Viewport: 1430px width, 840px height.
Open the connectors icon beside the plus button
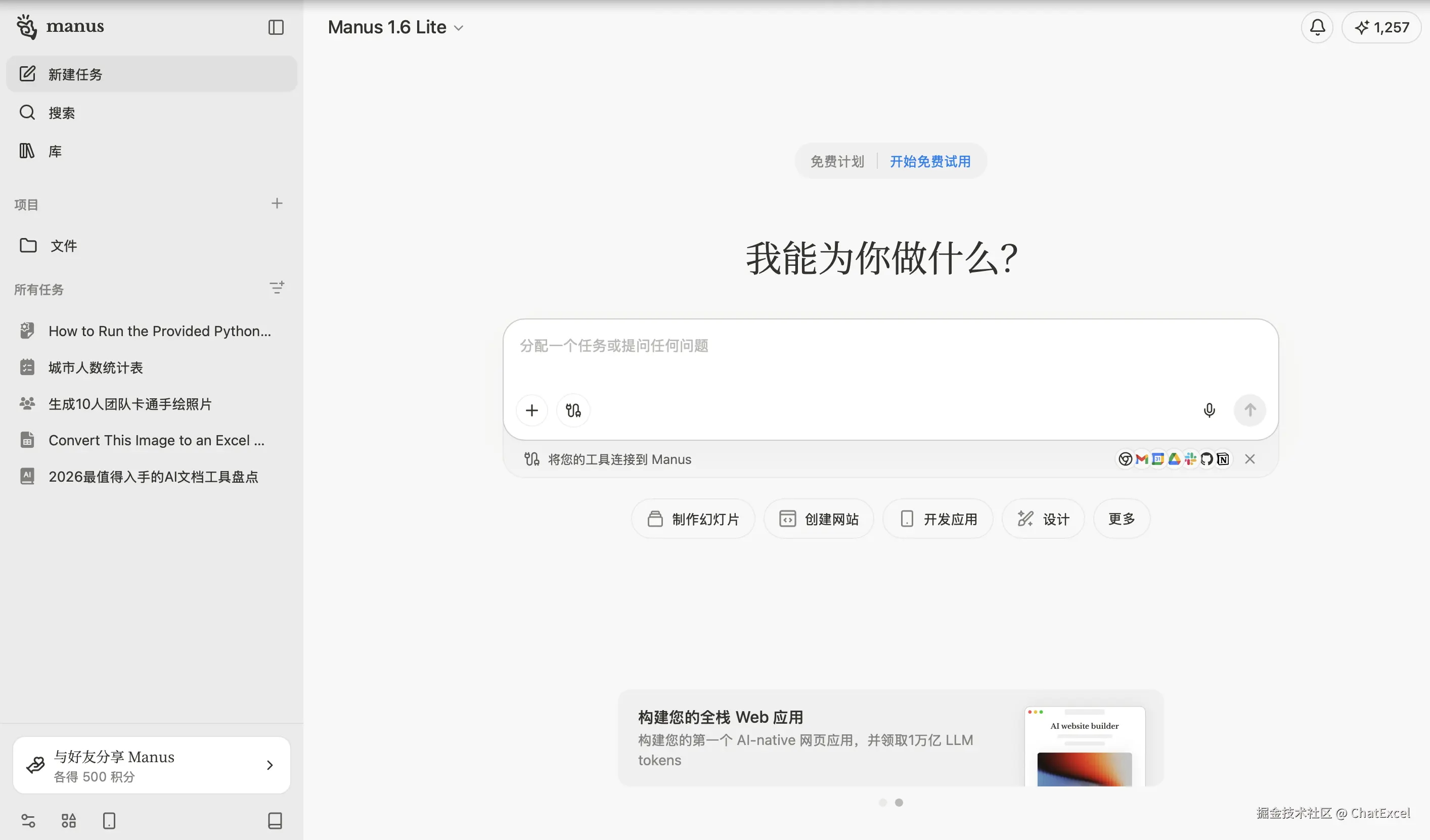573,410
